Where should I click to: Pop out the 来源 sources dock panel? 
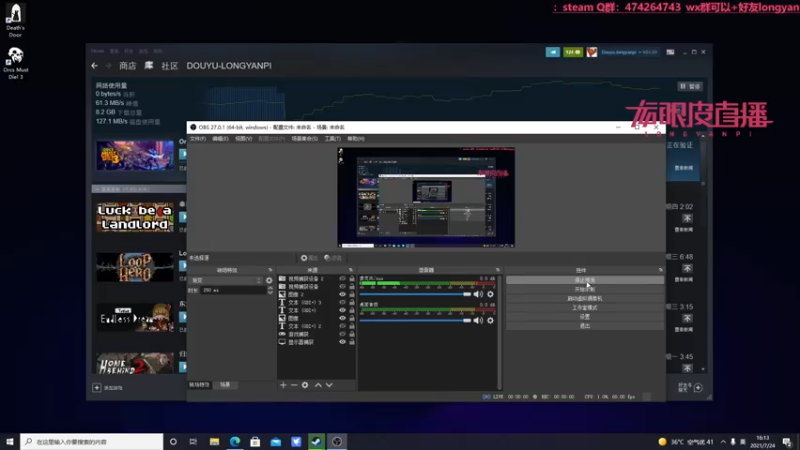point(351,270)
